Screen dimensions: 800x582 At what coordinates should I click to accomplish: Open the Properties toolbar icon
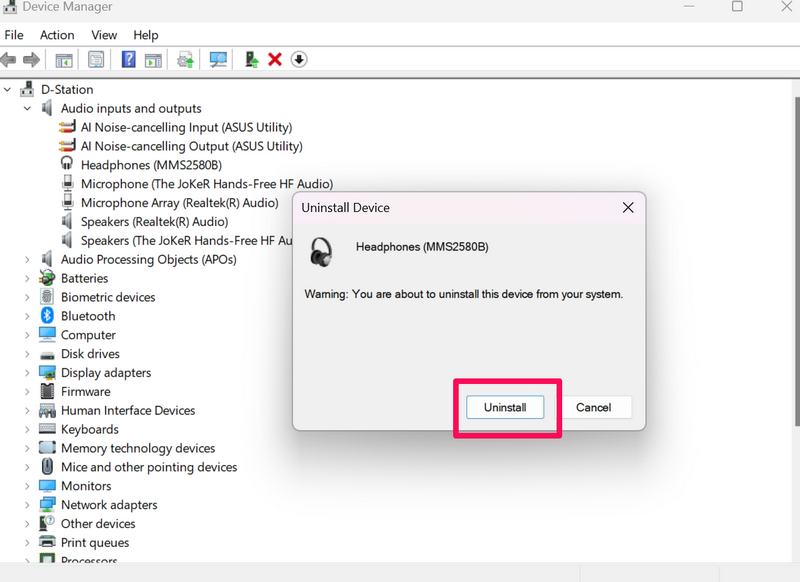click(96, 60)
